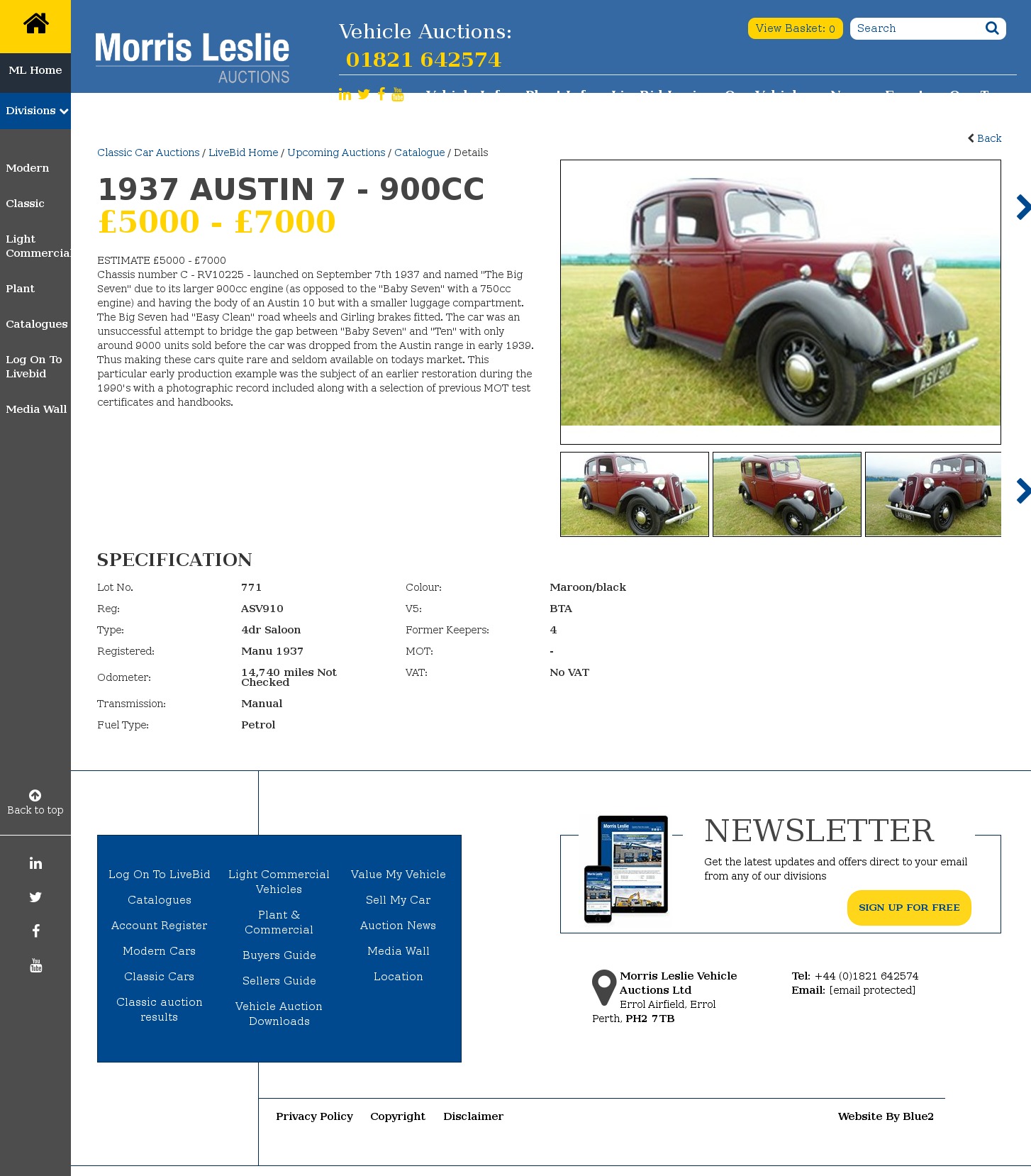1031x1176 pixels.
Task: Open Sellers Guide footer link
Action: point(279,981)
